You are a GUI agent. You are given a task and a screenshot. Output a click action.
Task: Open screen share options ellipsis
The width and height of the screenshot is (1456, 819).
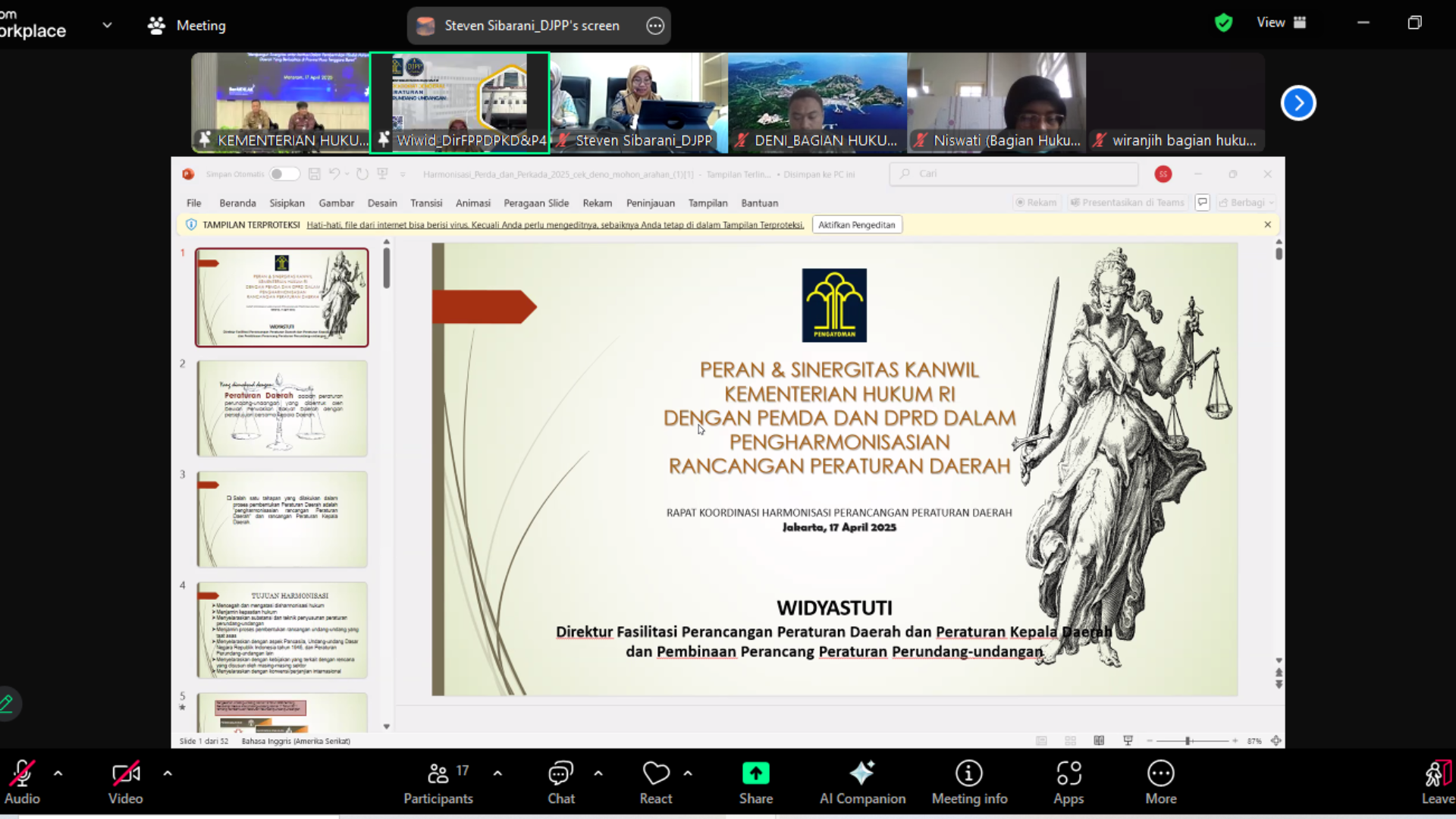point(655,26)
